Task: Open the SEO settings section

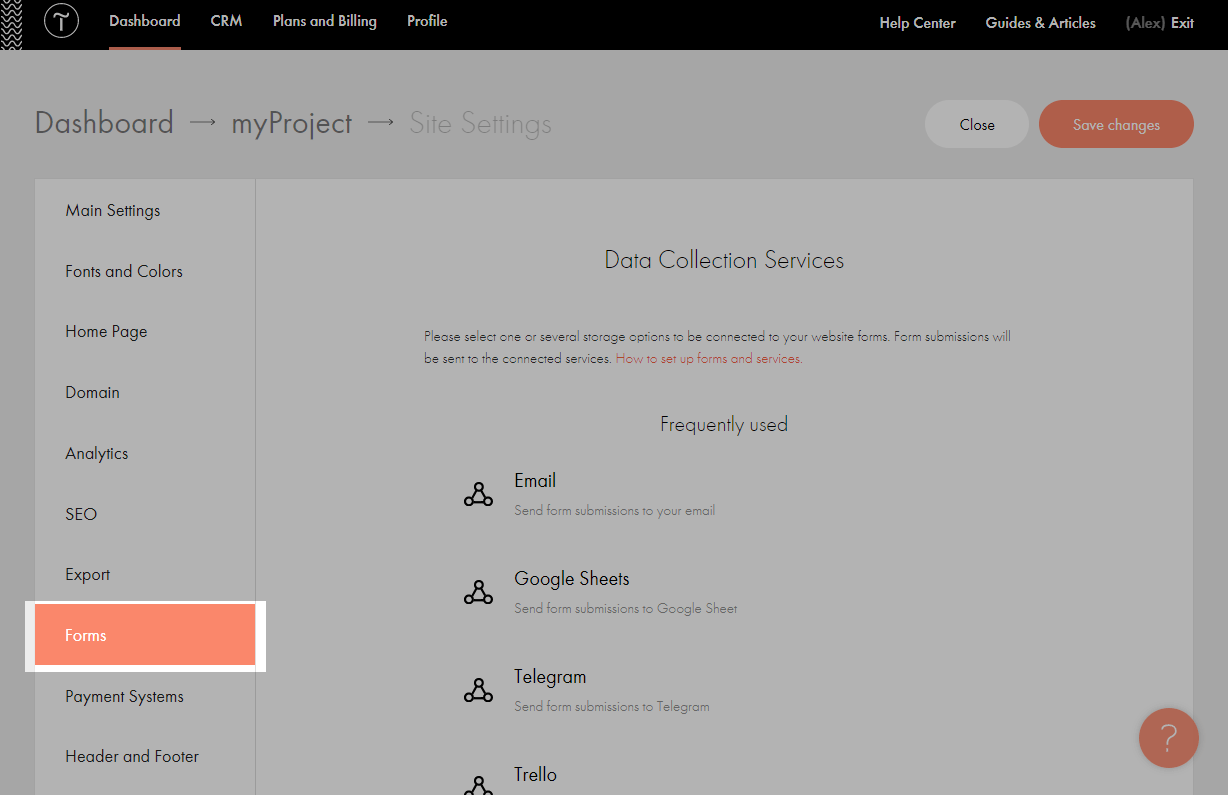Action: pyautogui.click(x=81, y=515)
